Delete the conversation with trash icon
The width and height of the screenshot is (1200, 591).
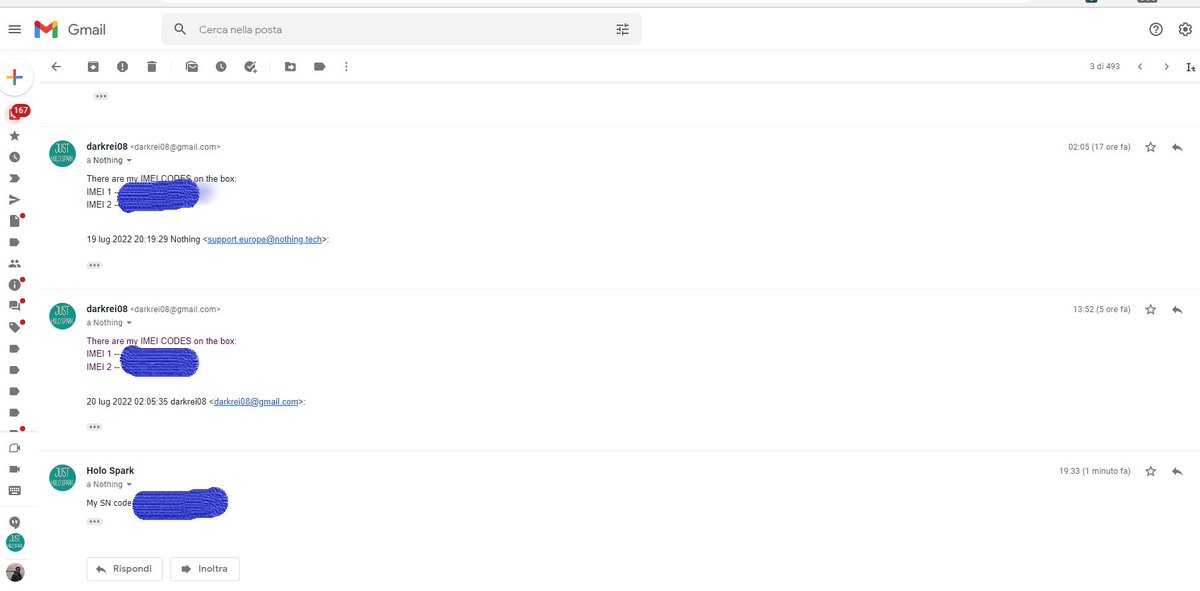151,67
